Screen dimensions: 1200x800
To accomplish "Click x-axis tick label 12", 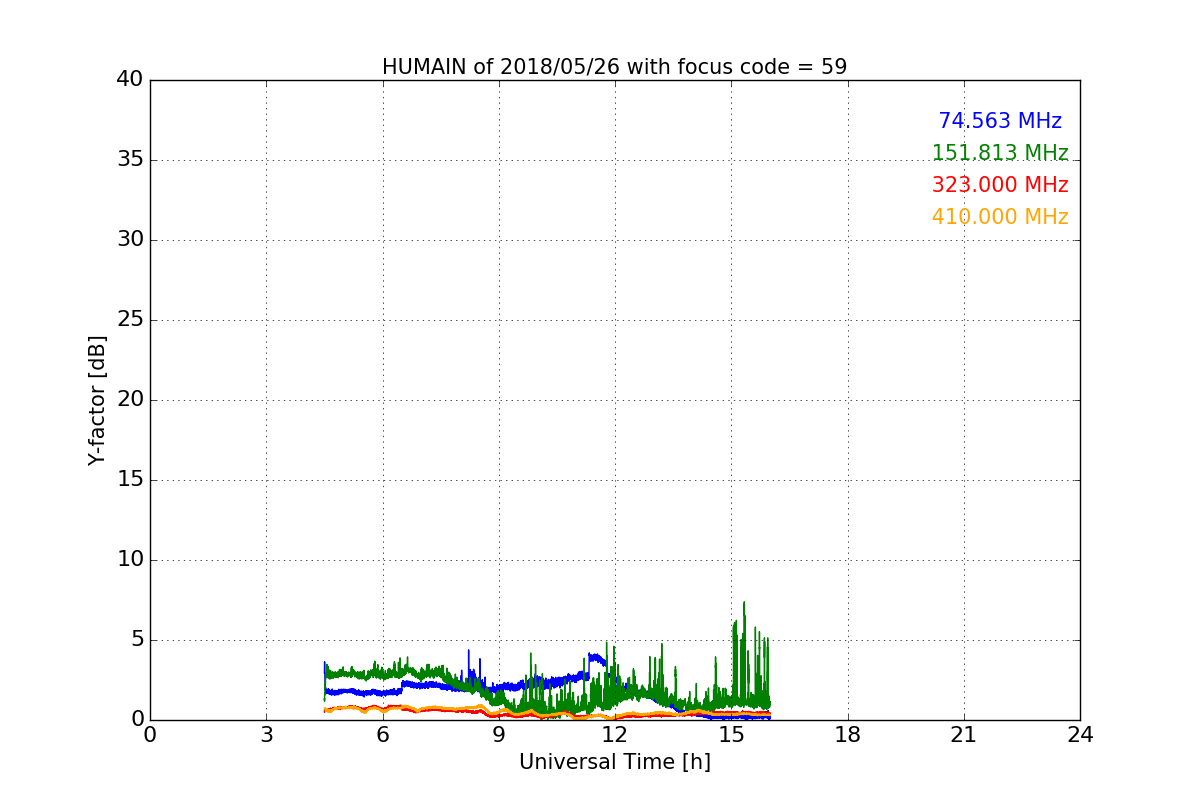I will coord(615,735).
